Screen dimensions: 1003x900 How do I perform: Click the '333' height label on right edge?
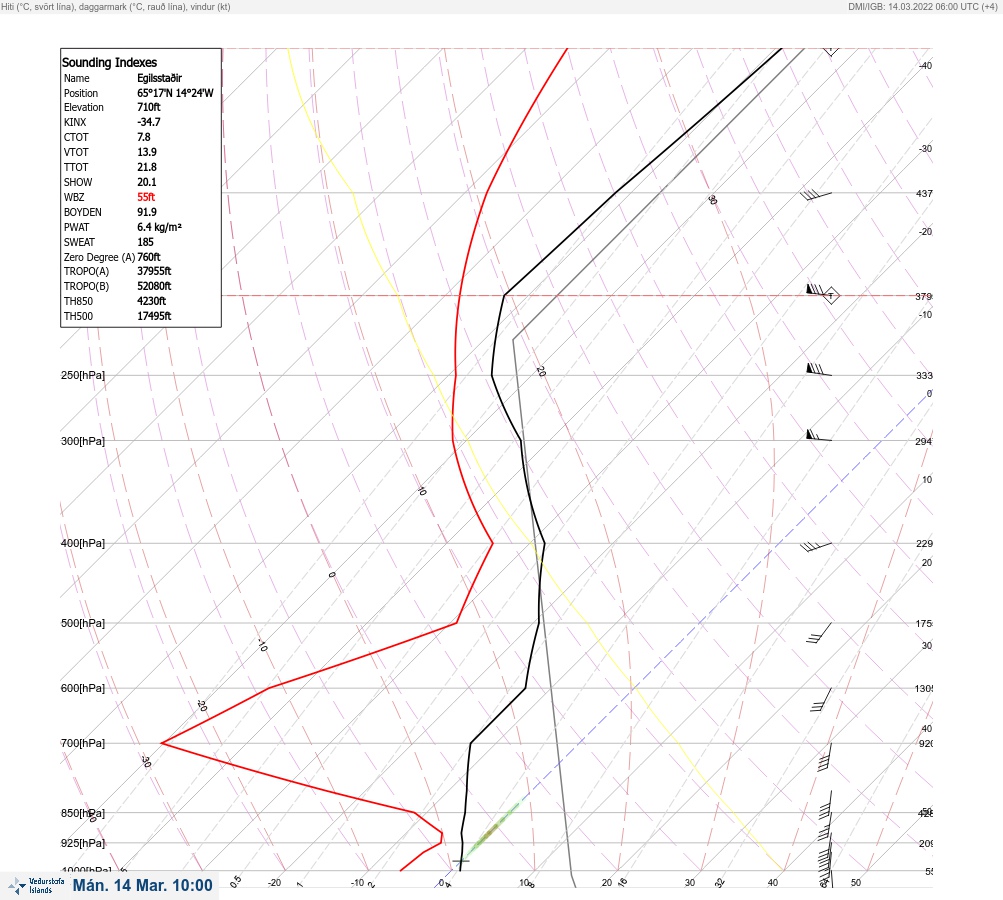coord(924,375)
